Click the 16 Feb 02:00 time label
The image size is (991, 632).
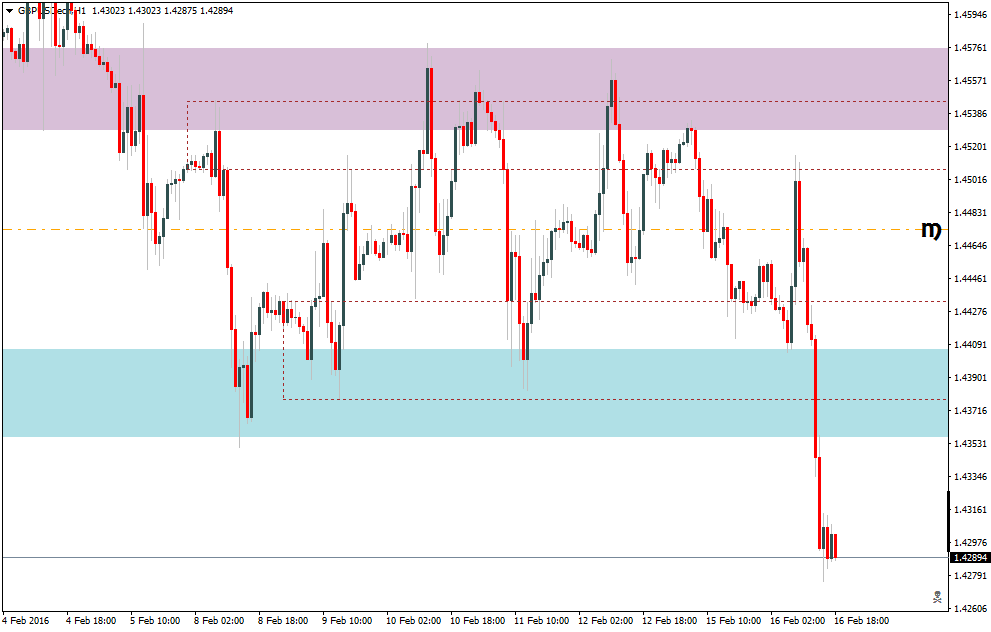click(x=798, y=621)
